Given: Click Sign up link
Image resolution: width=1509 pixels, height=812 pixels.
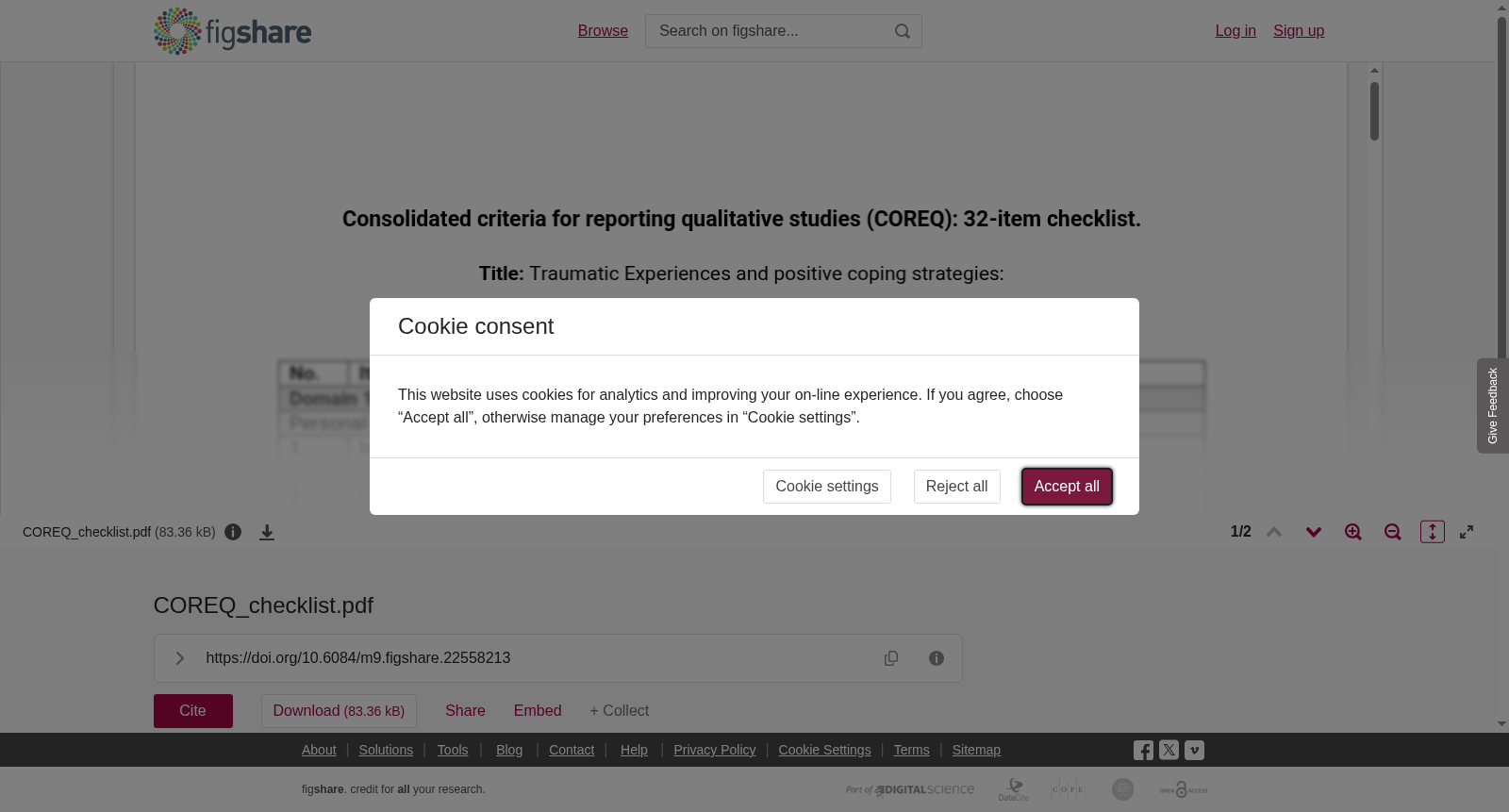Looking at the screenshot, I should point(1299,31).
